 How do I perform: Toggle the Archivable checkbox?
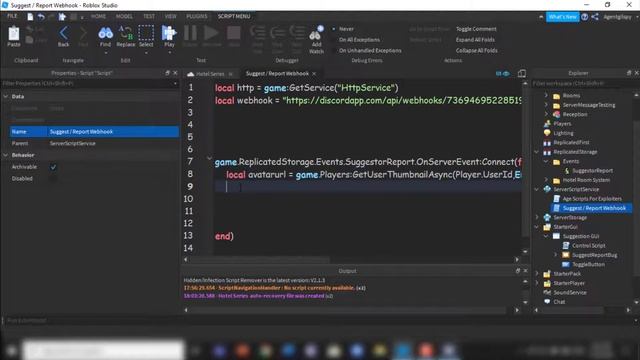[x=53, y=167]
